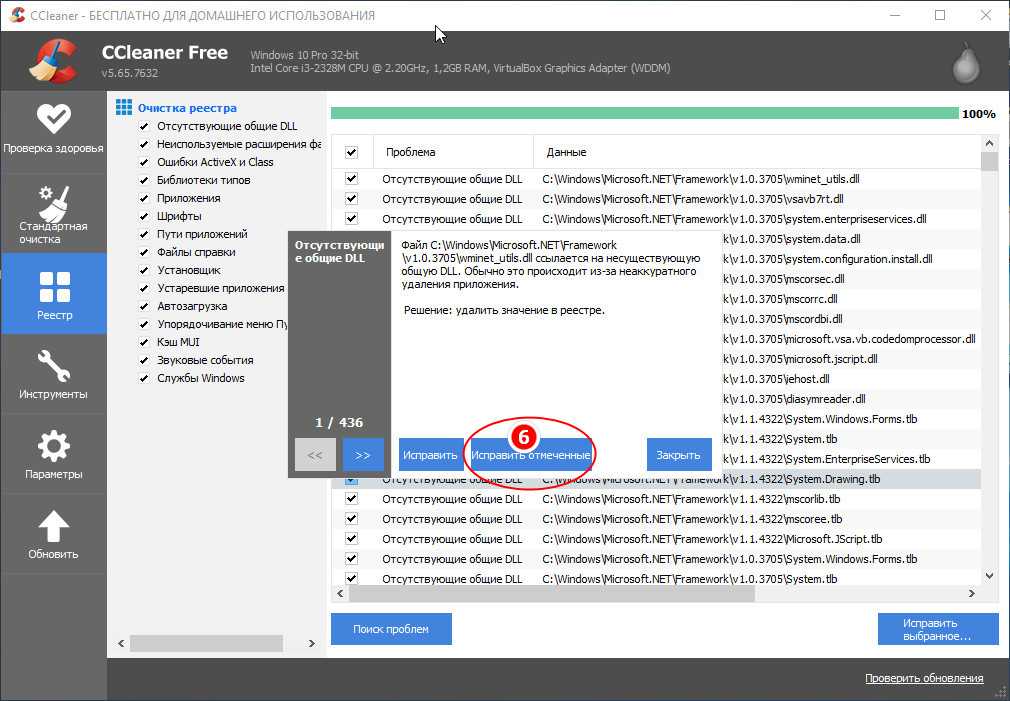This screenshot has height=701, width=1010.
Task: Toggle Устаревшие приложения checkbox
Action: coord(144,289)
